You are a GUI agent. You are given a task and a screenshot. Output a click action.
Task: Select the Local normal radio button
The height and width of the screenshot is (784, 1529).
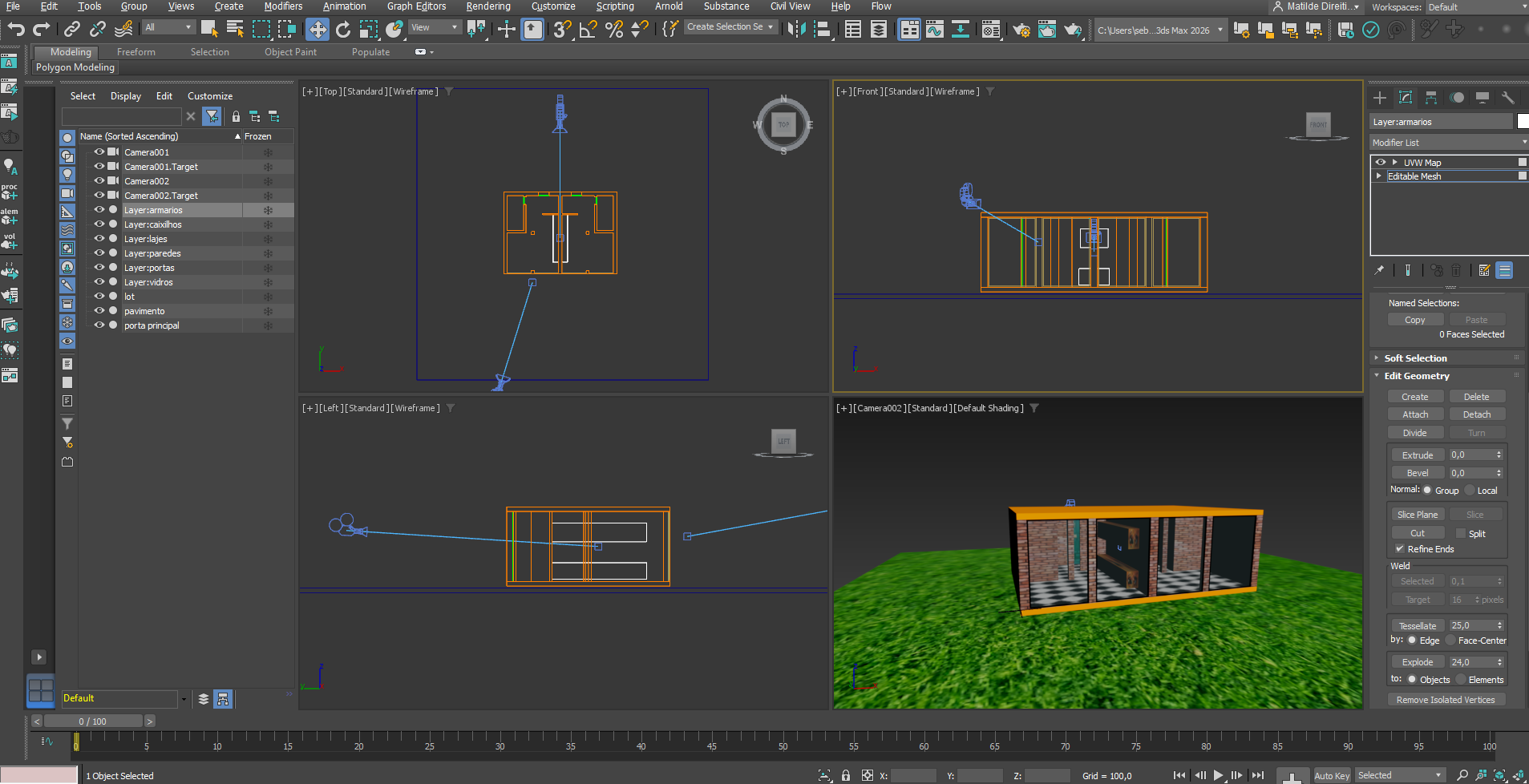1470,491
